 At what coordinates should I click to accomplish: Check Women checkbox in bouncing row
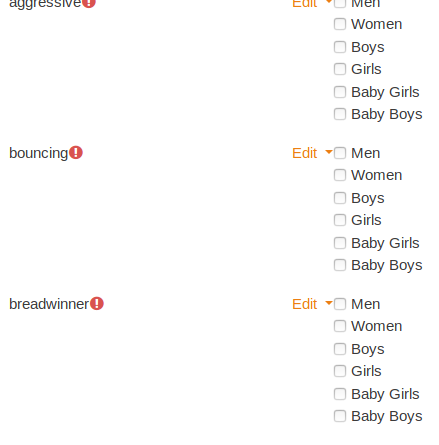tap(340, 175)
